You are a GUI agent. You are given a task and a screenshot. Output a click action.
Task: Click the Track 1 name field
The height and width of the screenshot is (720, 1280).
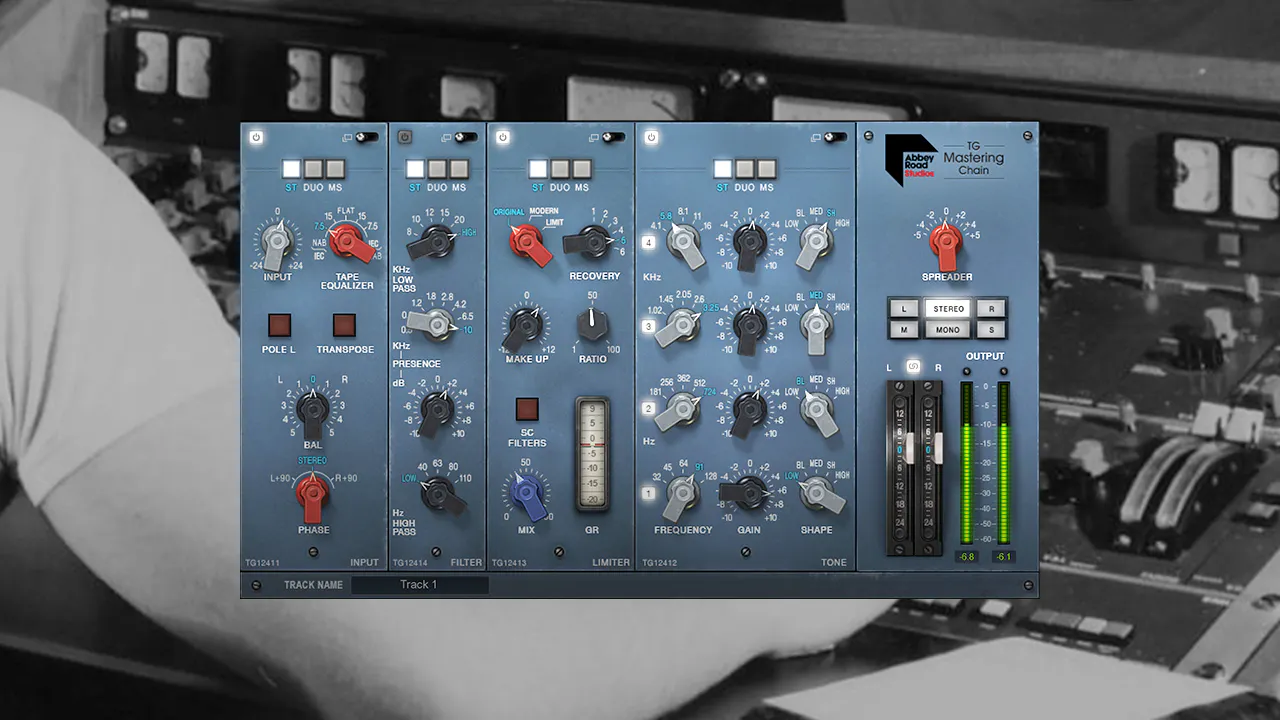420,584
